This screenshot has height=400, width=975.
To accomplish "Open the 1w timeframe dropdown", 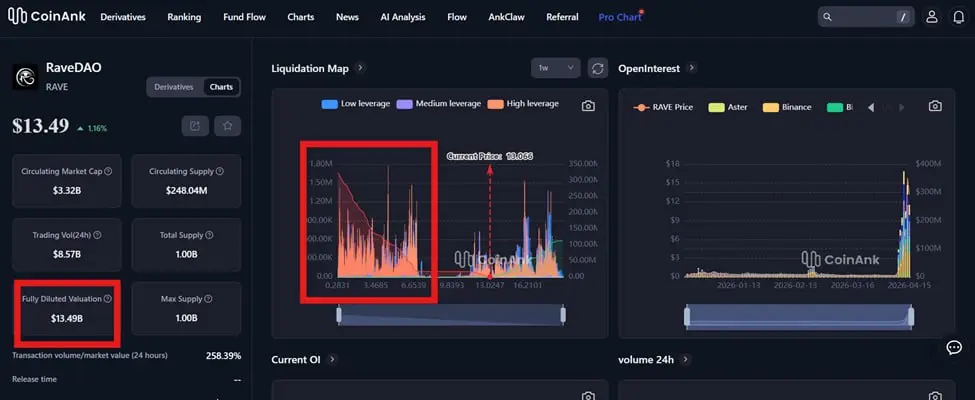I will coord(556,68).
